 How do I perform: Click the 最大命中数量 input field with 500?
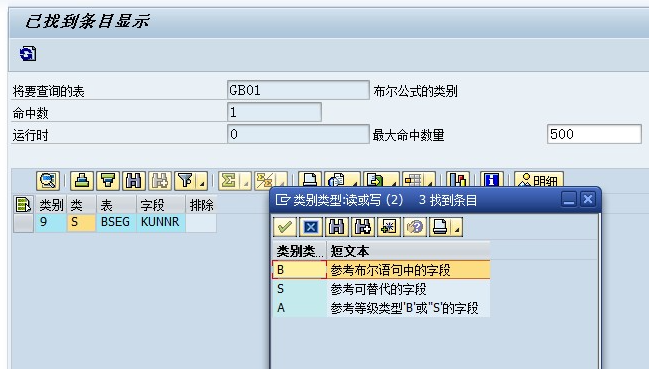[594, 134]
